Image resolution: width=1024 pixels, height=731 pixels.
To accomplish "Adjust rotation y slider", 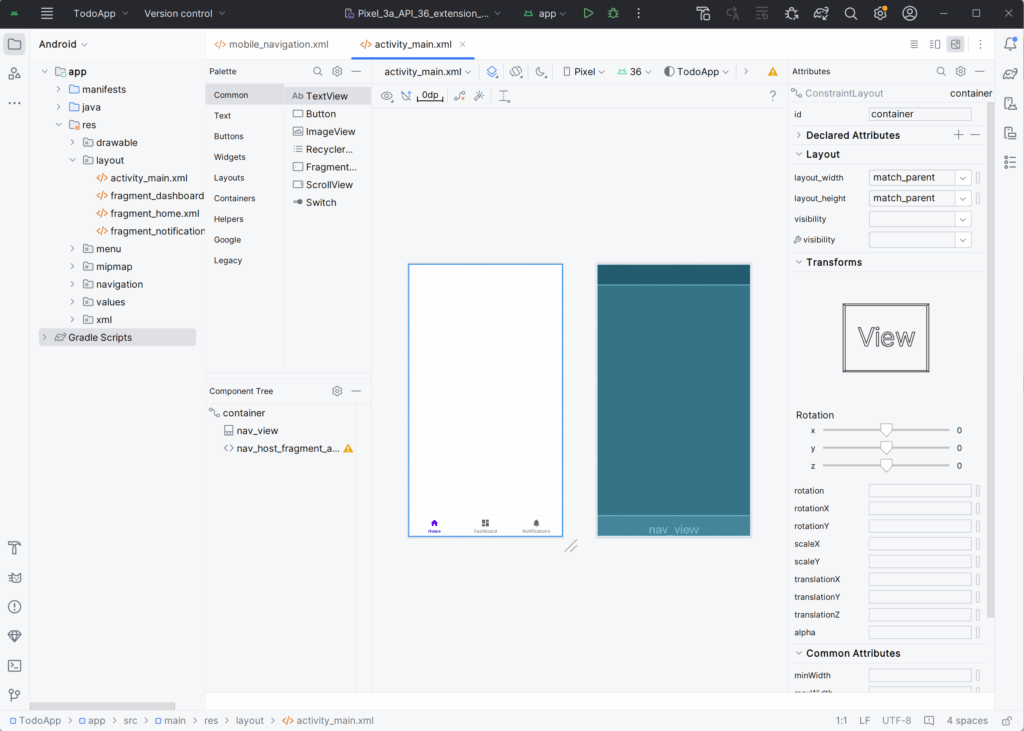I will click(x=886, y=447).
